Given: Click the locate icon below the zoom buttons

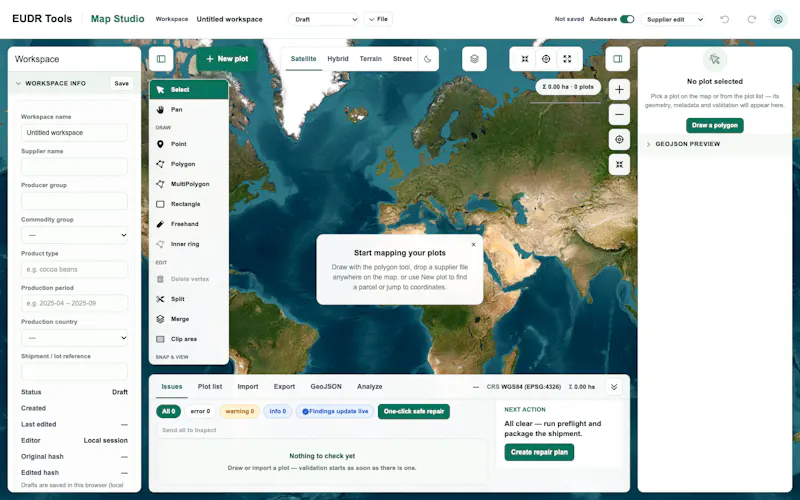Looking at the screenshot, I should (619, 139).
